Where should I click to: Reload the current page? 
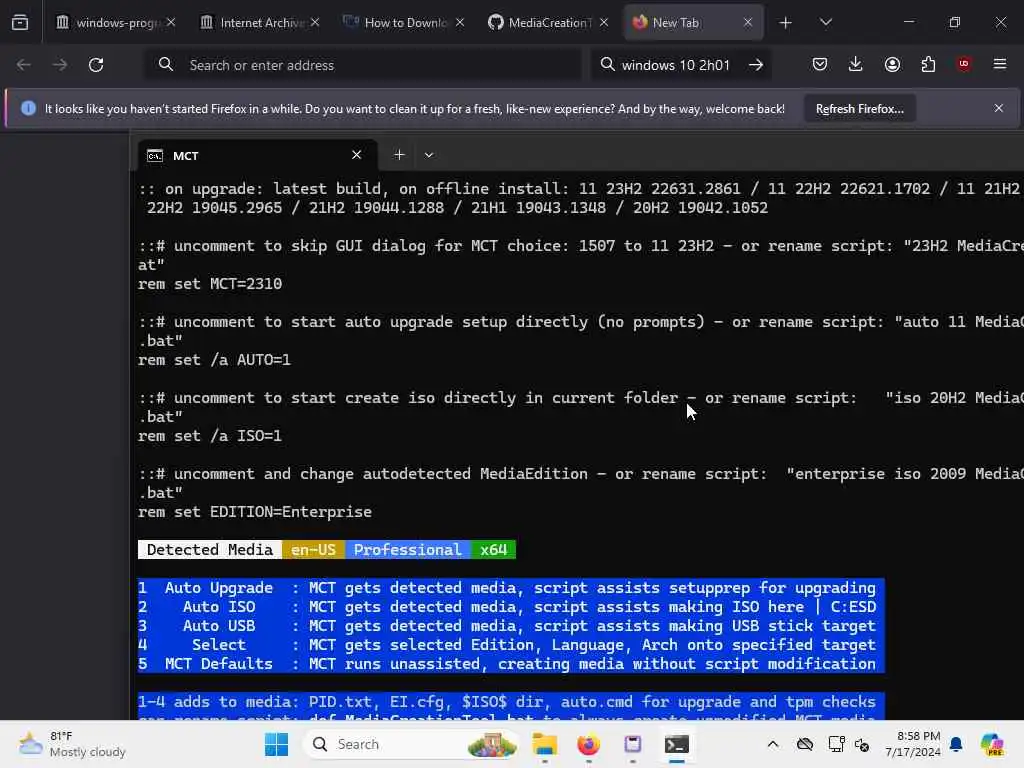point(96,65)
